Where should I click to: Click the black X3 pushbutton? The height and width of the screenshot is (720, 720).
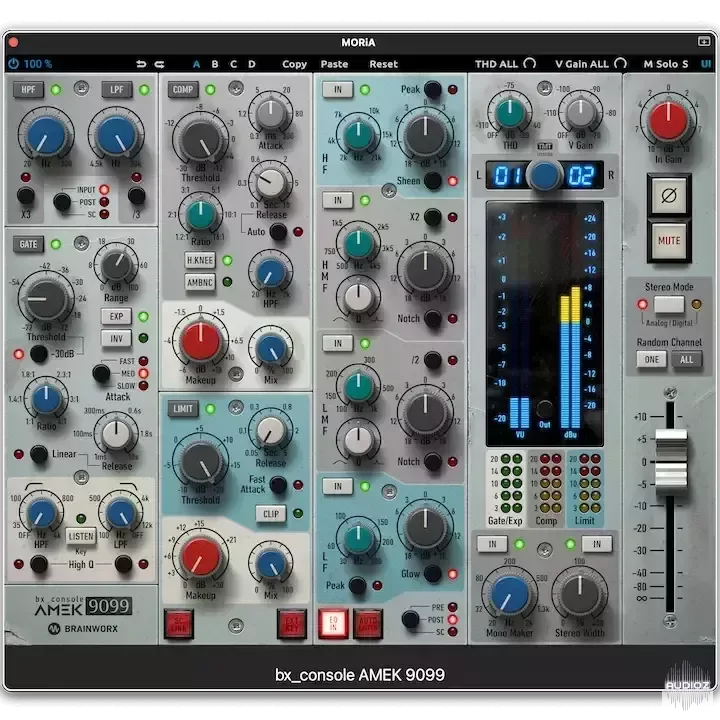pyautogui.click(x=26, y=196)
